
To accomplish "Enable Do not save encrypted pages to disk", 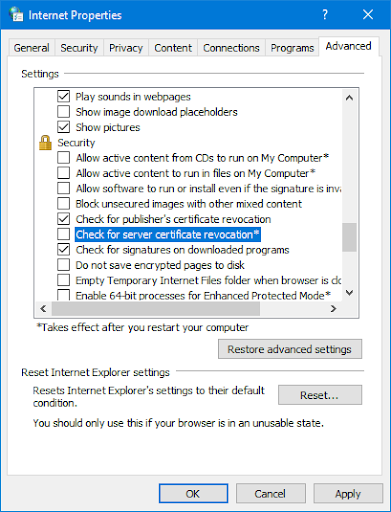I will coord(63,265).
